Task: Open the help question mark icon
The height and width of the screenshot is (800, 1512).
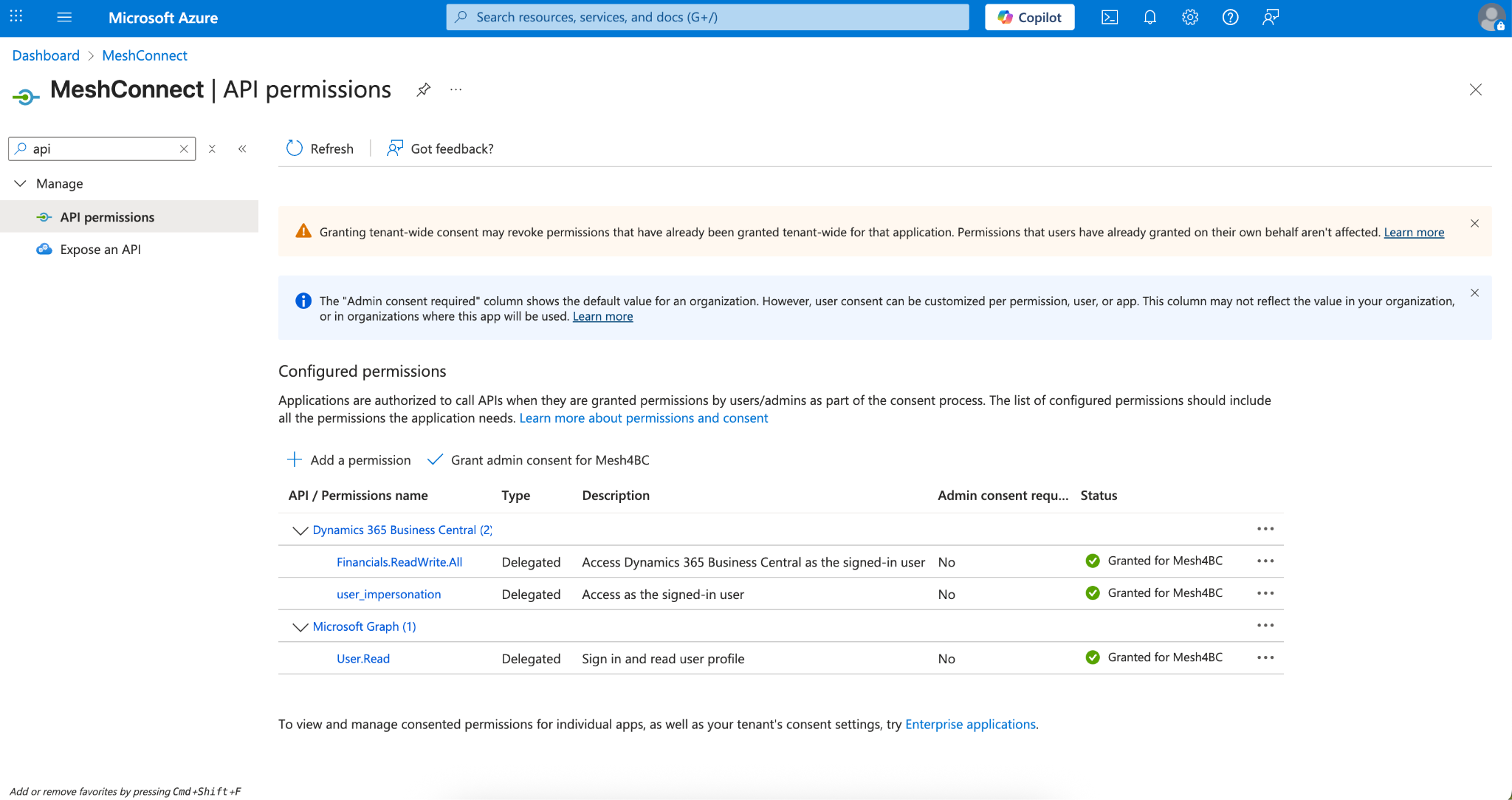Action: point(1230,17)
